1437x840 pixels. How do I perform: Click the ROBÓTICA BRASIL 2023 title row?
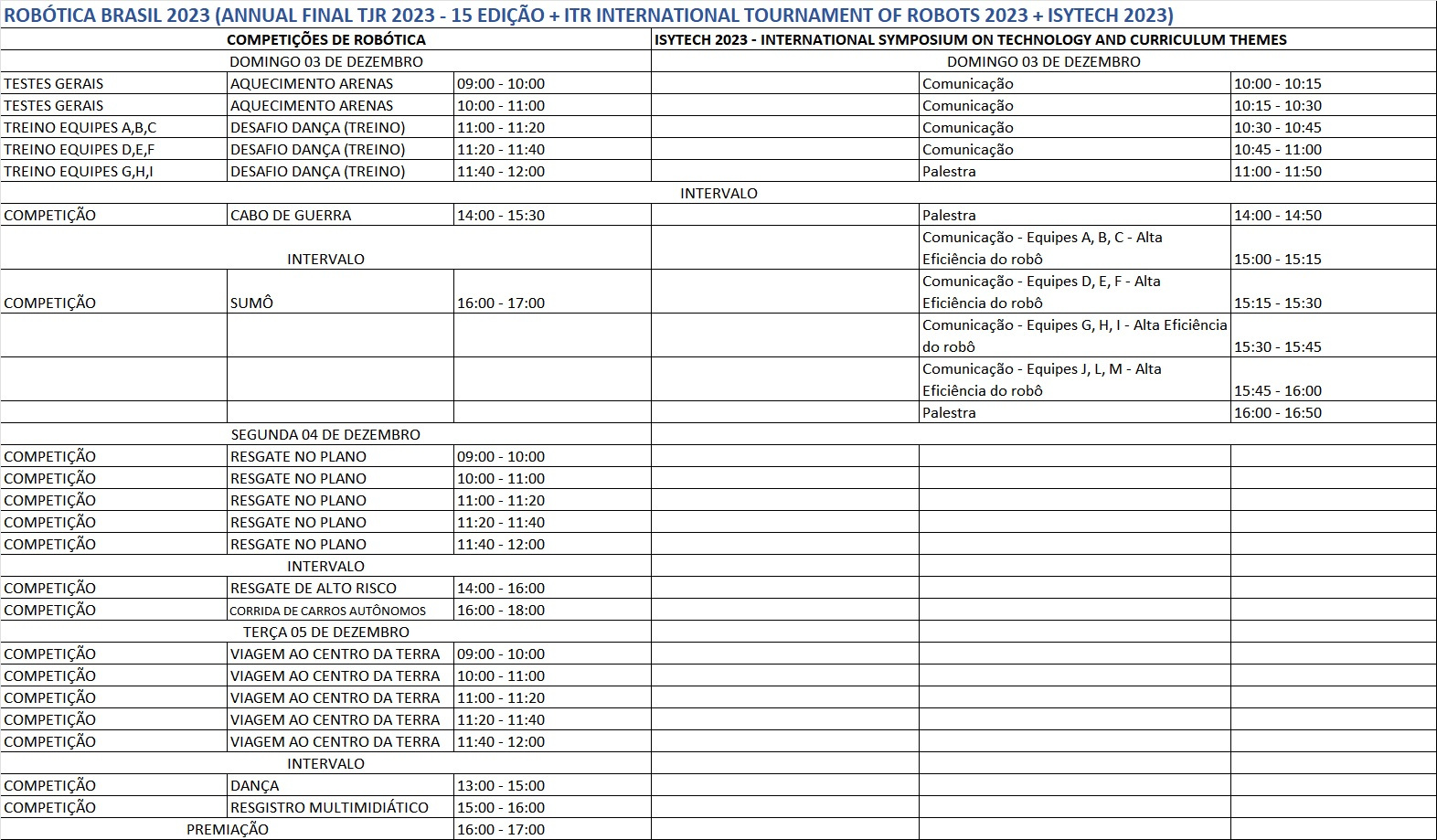[589, 15]
